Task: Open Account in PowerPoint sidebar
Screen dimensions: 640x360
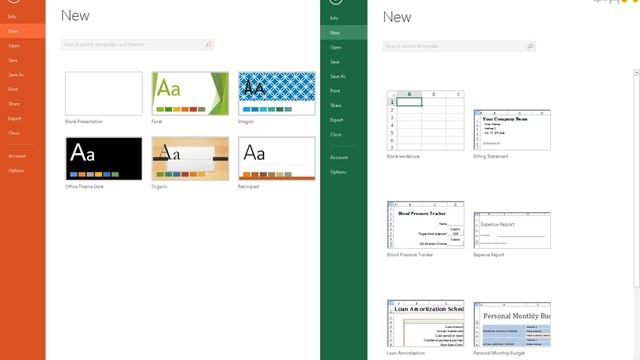Action: 17,156
